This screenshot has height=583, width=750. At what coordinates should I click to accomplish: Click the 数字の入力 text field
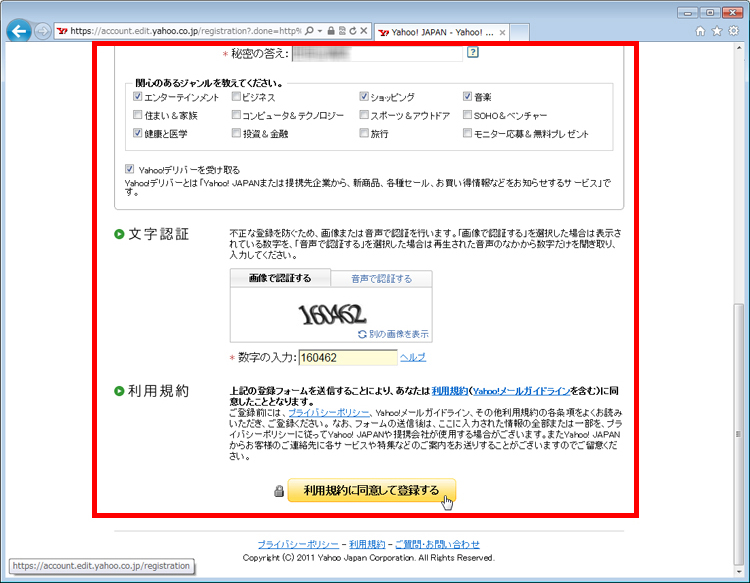pyautogui.click(x=348, y=358)
